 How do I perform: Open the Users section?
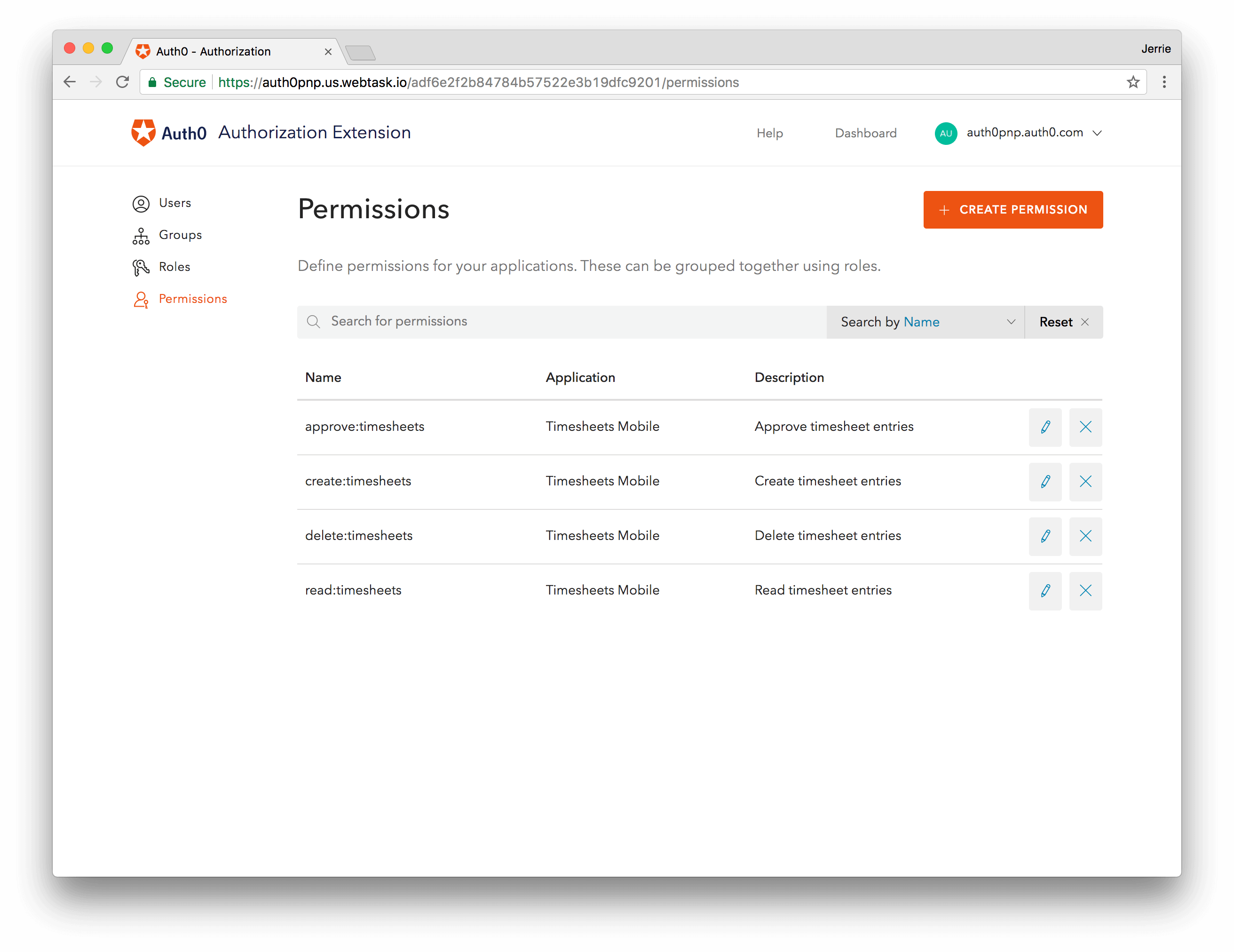click(x=174, y=203)
